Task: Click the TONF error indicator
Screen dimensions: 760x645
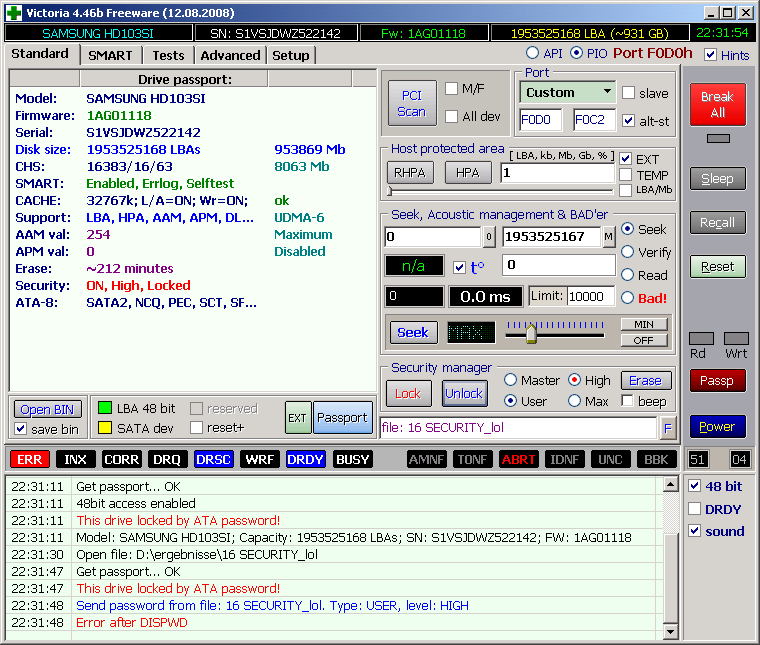Action: point(473,459)
